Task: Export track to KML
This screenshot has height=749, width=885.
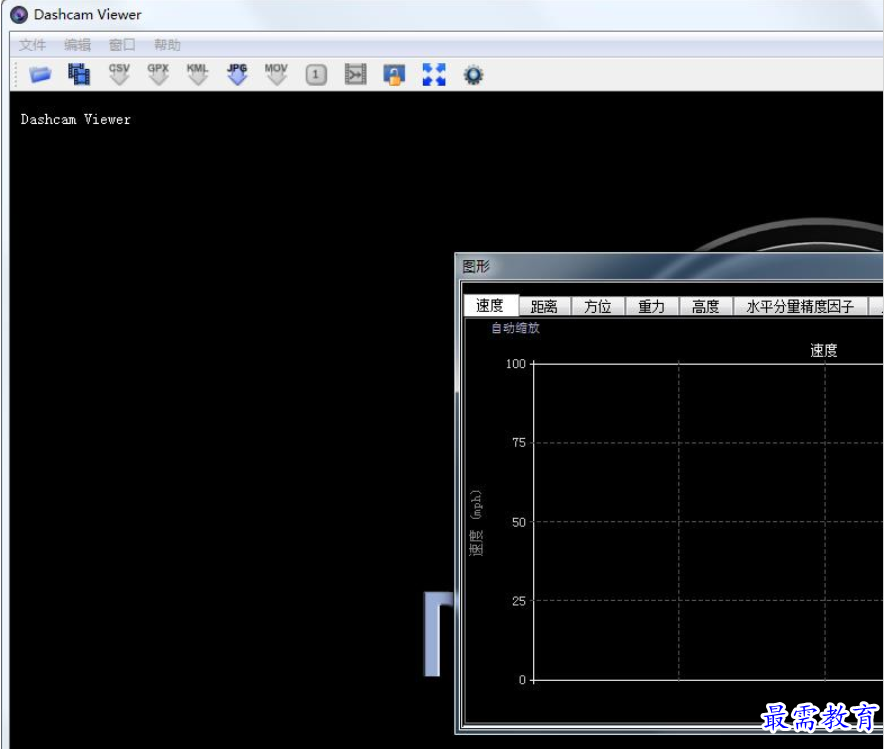Action: pos(198,74)
